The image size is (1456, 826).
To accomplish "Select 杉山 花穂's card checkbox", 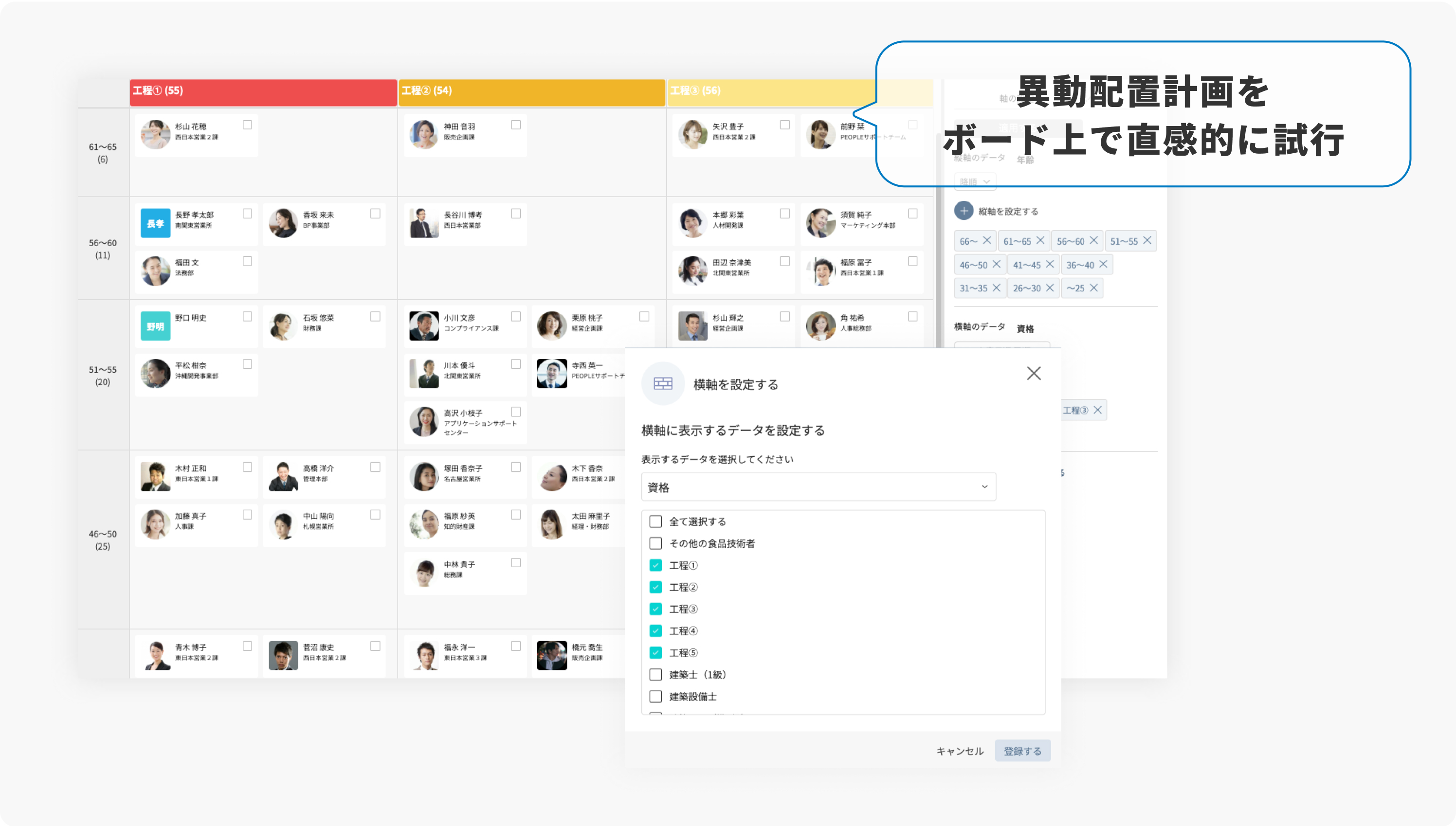I will (x=247, y=125).
